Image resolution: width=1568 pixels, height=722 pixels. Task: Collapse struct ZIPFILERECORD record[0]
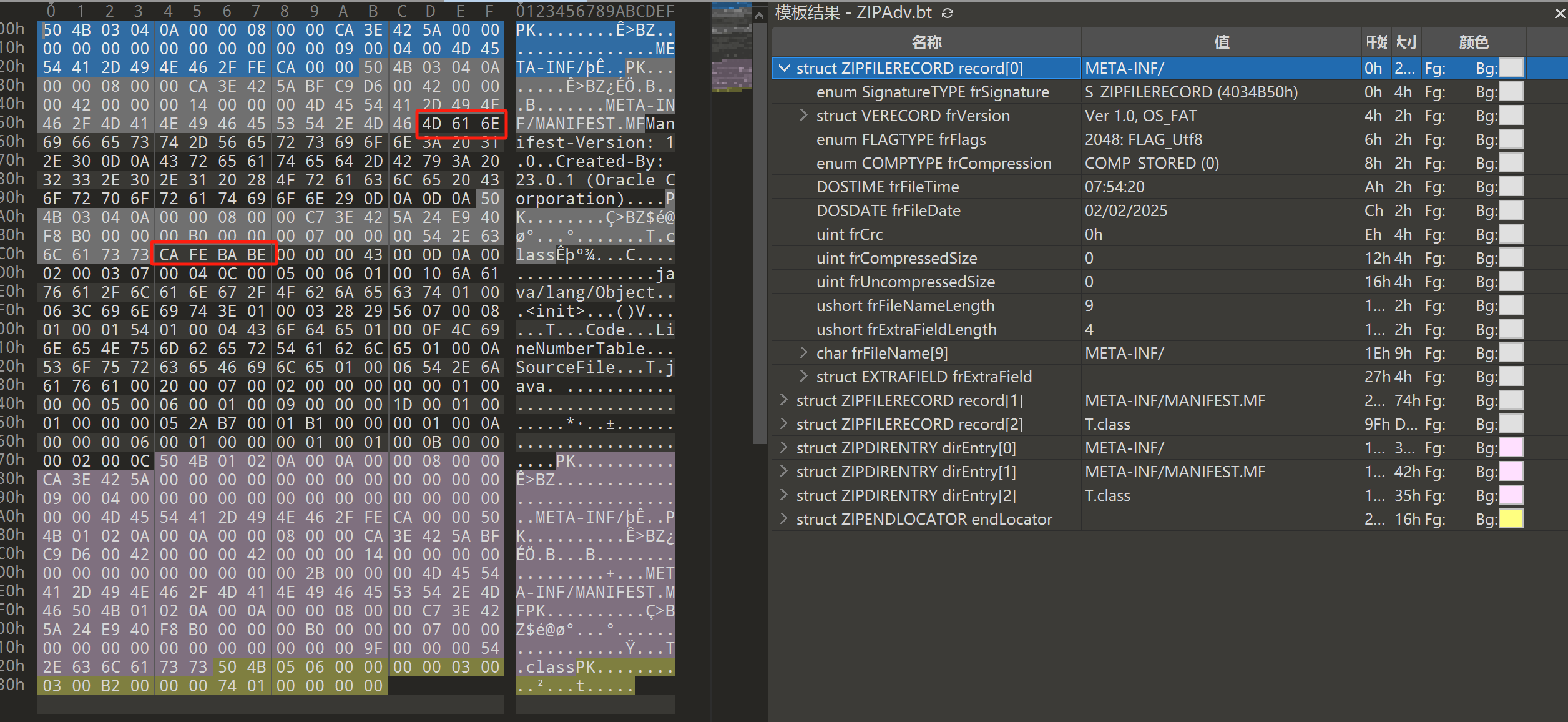(785, 68)
